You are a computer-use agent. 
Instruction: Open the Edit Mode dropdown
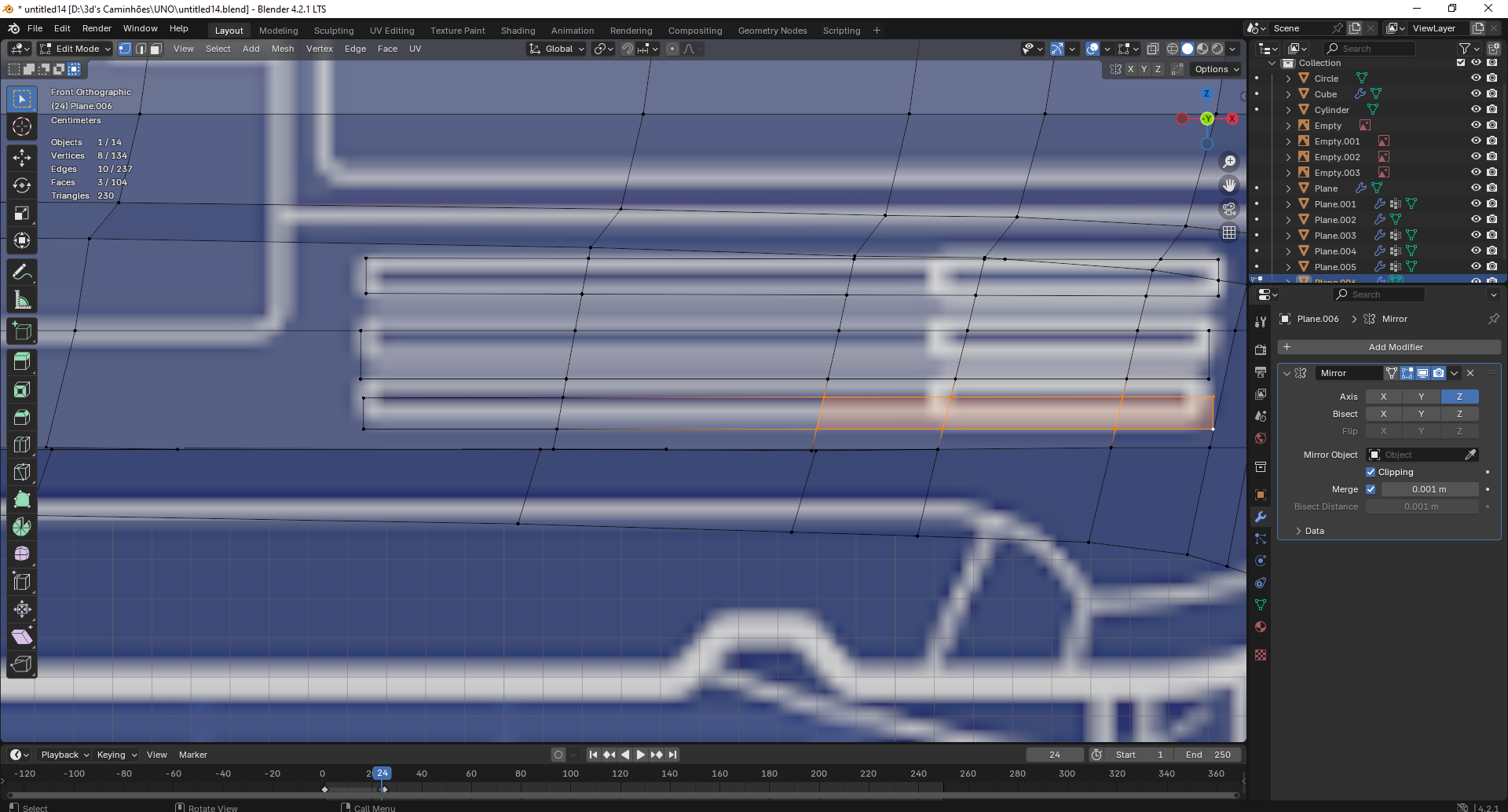tap(75, 49)
